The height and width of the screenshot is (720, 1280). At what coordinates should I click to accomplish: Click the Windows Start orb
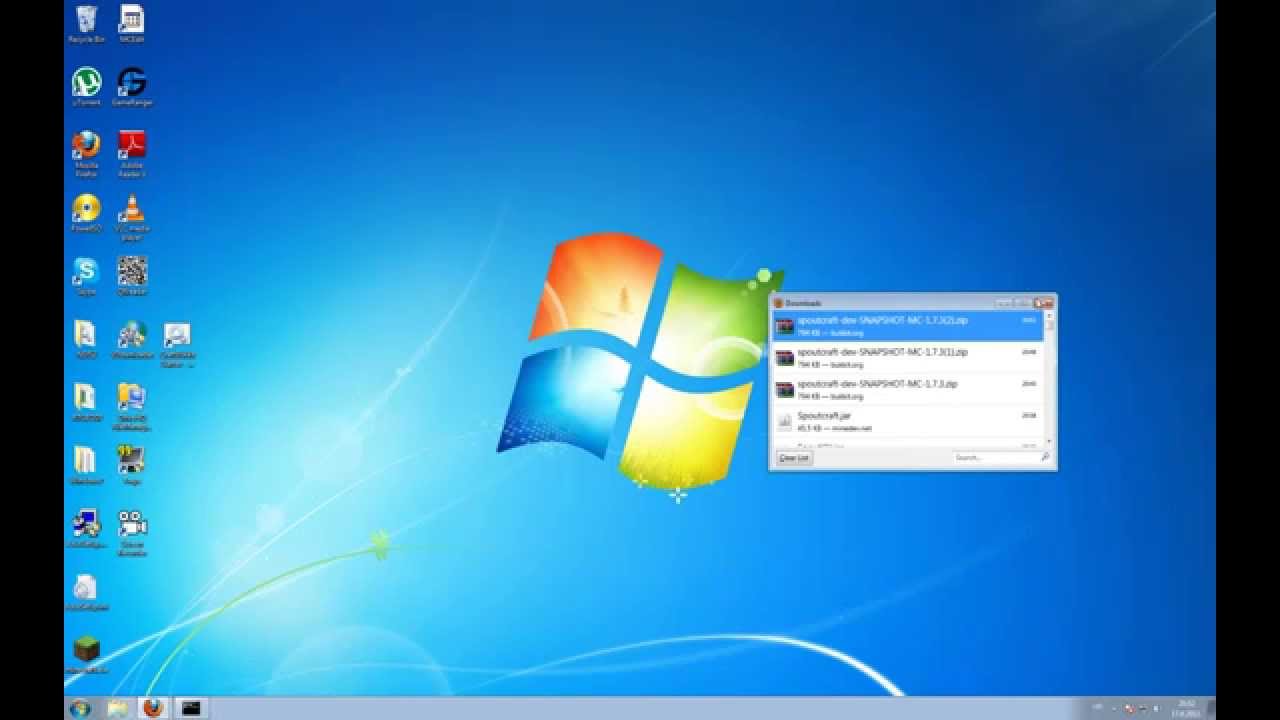[81, 708]
